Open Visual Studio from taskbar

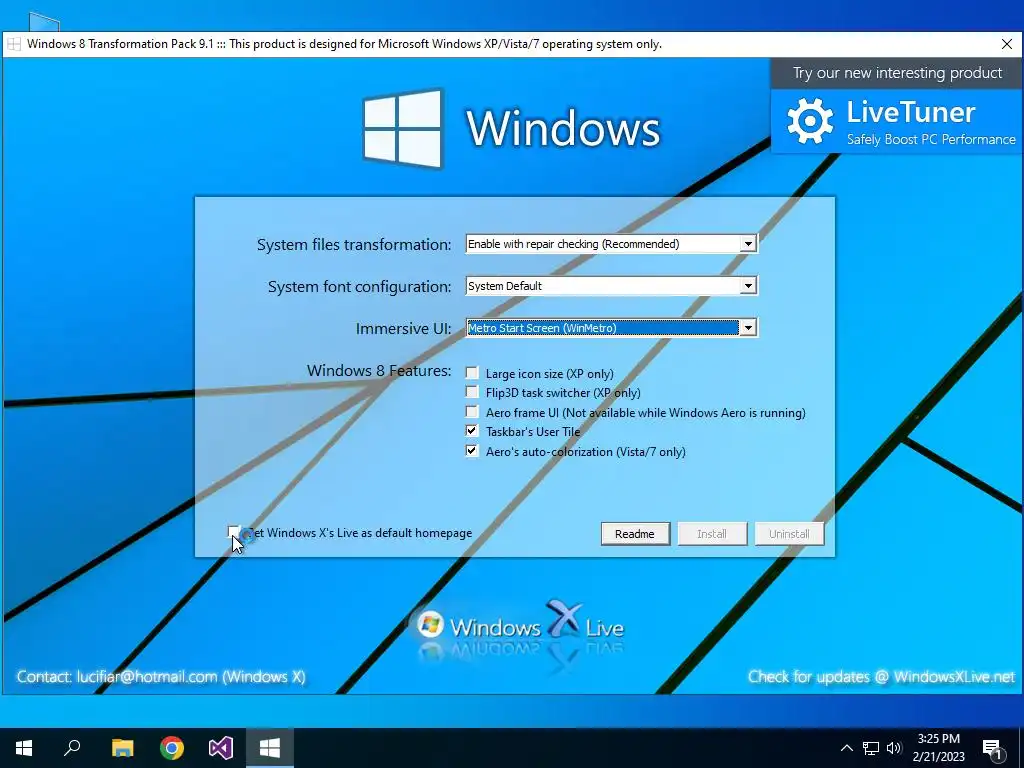[x=221, y=748]
